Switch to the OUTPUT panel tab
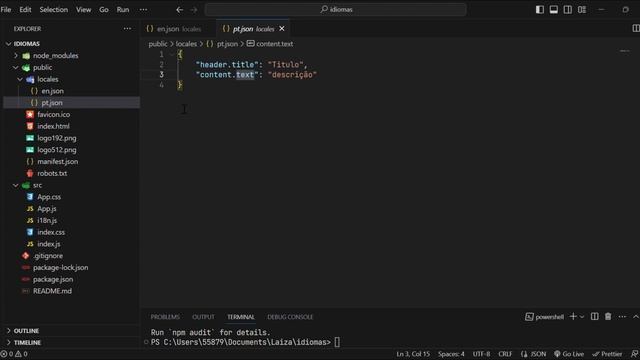 (203, 317)
